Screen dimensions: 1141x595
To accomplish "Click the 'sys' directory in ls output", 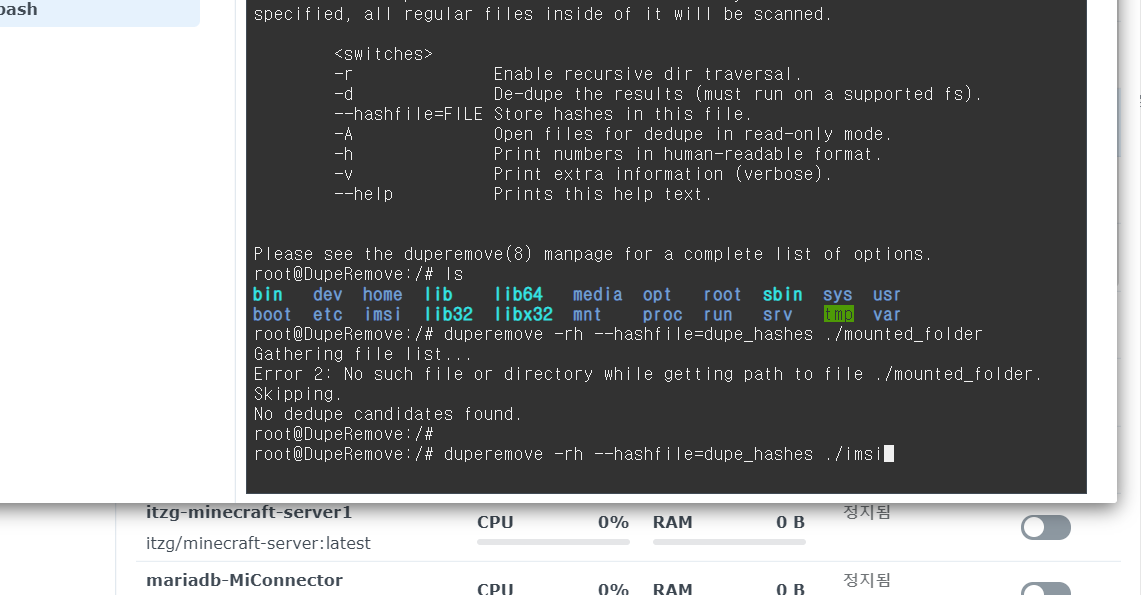I will coord(838,295).
